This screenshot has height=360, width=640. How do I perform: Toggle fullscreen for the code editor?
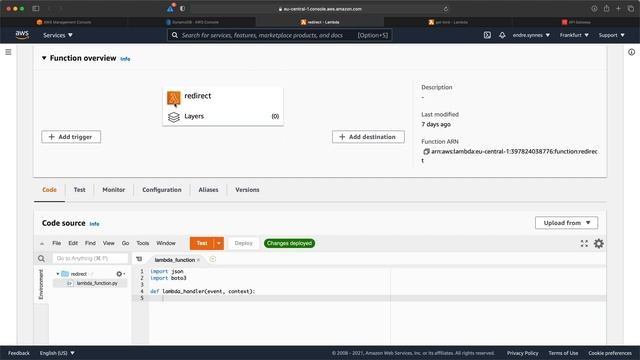[x=584, y=244]
